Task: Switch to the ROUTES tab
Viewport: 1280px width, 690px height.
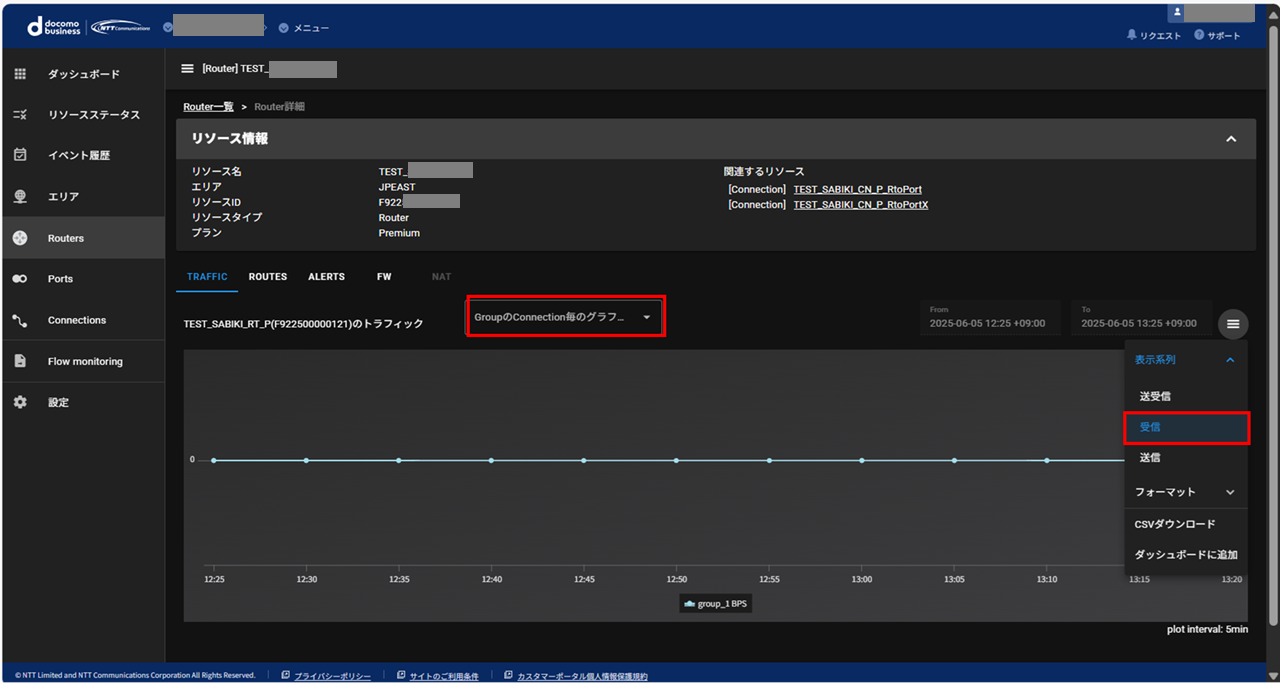Action: 268,277
